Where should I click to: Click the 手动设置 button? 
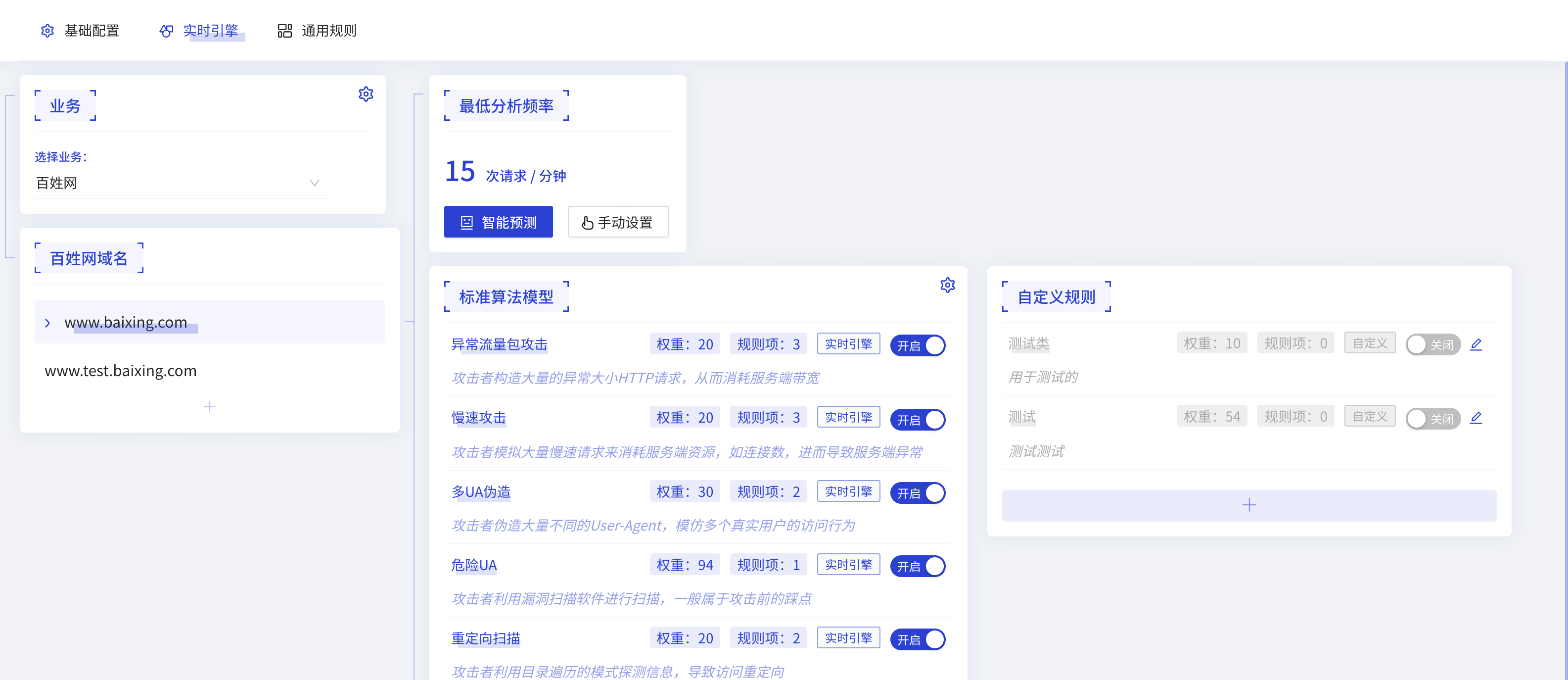[x=617, y=222]
